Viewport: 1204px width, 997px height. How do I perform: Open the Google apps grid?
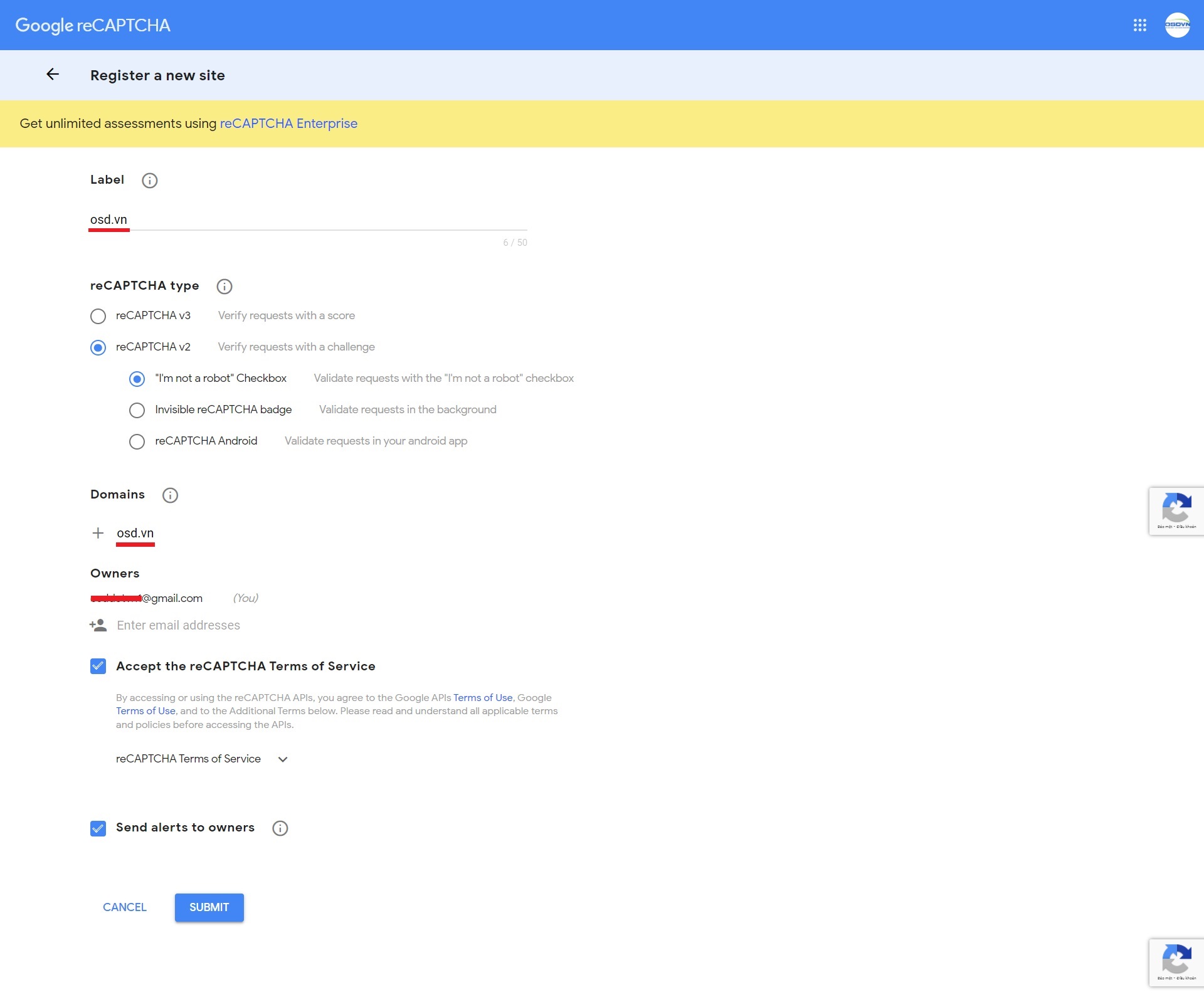click(x=1139, y=25)
